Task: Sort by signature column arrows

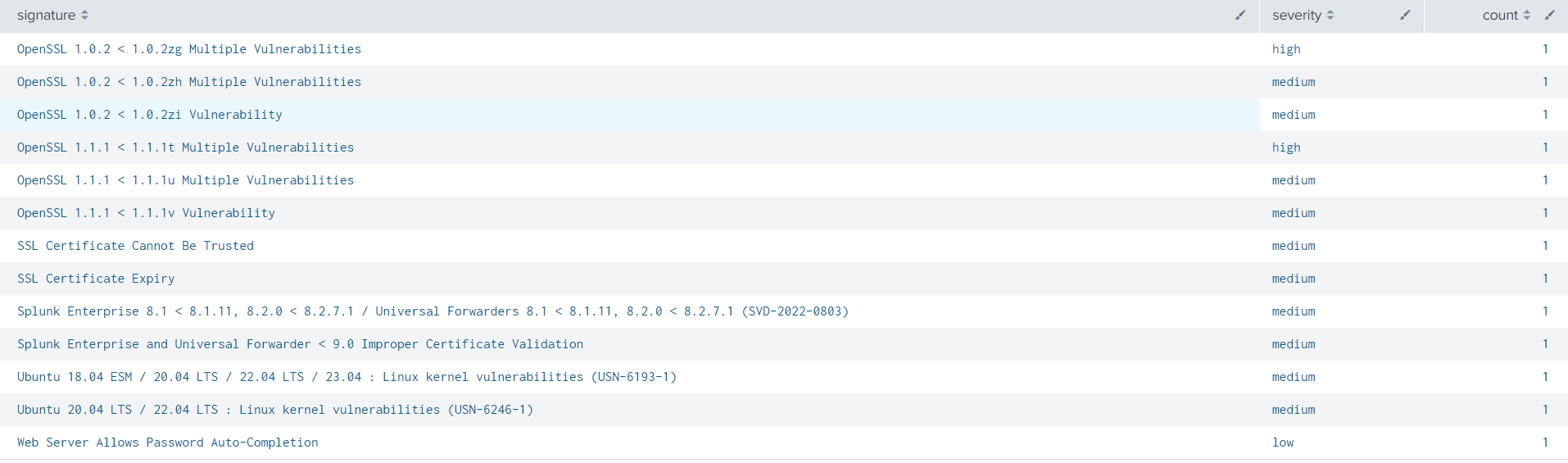Action: pos(84,15)
